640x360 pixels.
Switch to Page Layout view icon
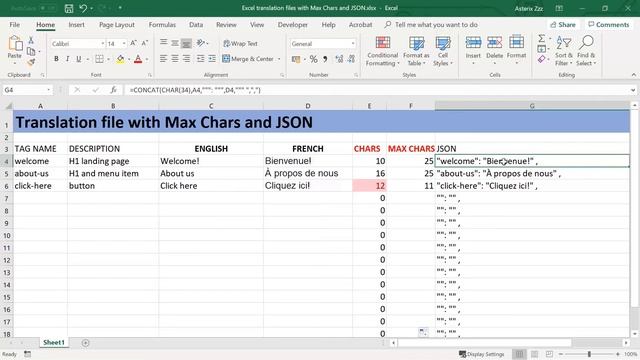(534, 354)
